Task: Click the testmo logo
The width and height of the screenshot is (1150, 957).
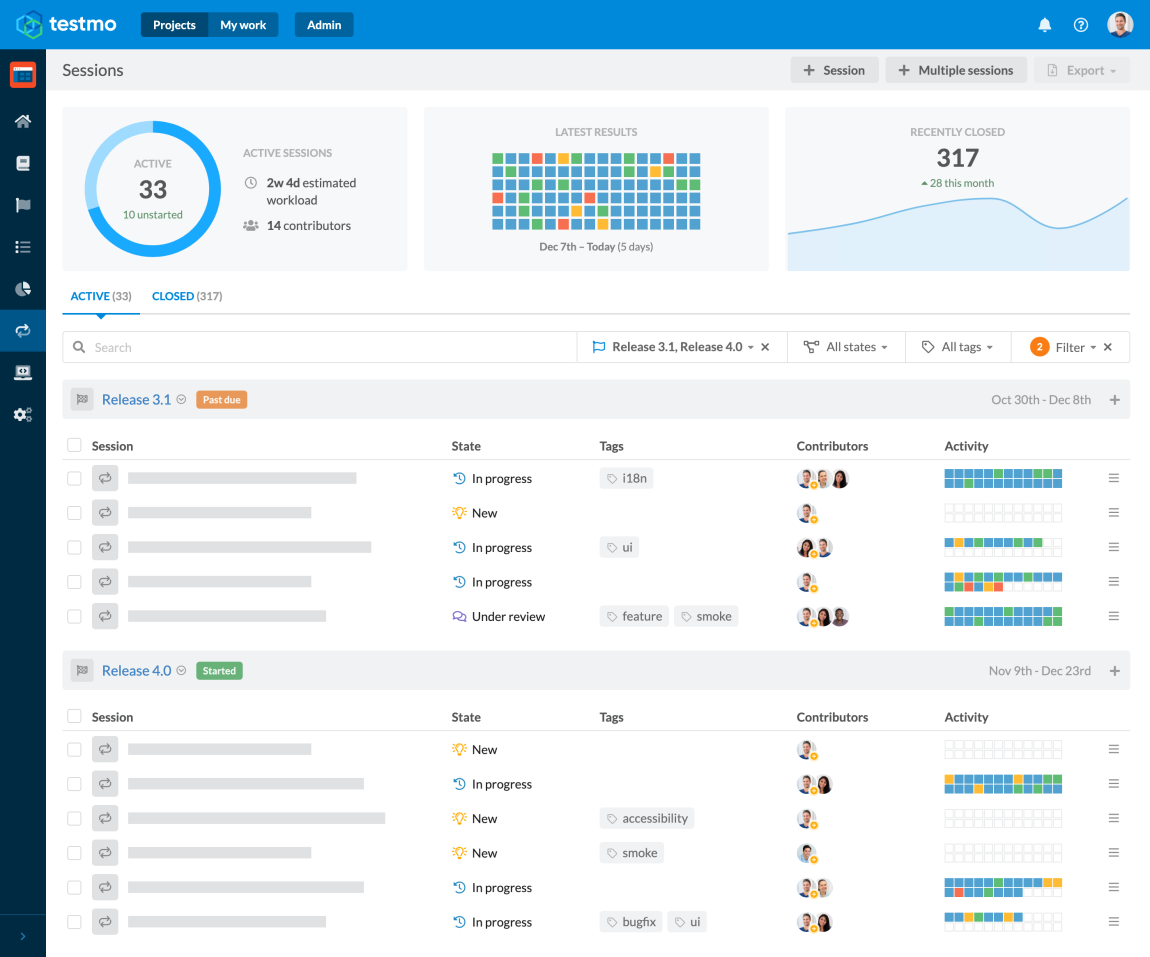Action: point(66,24)
